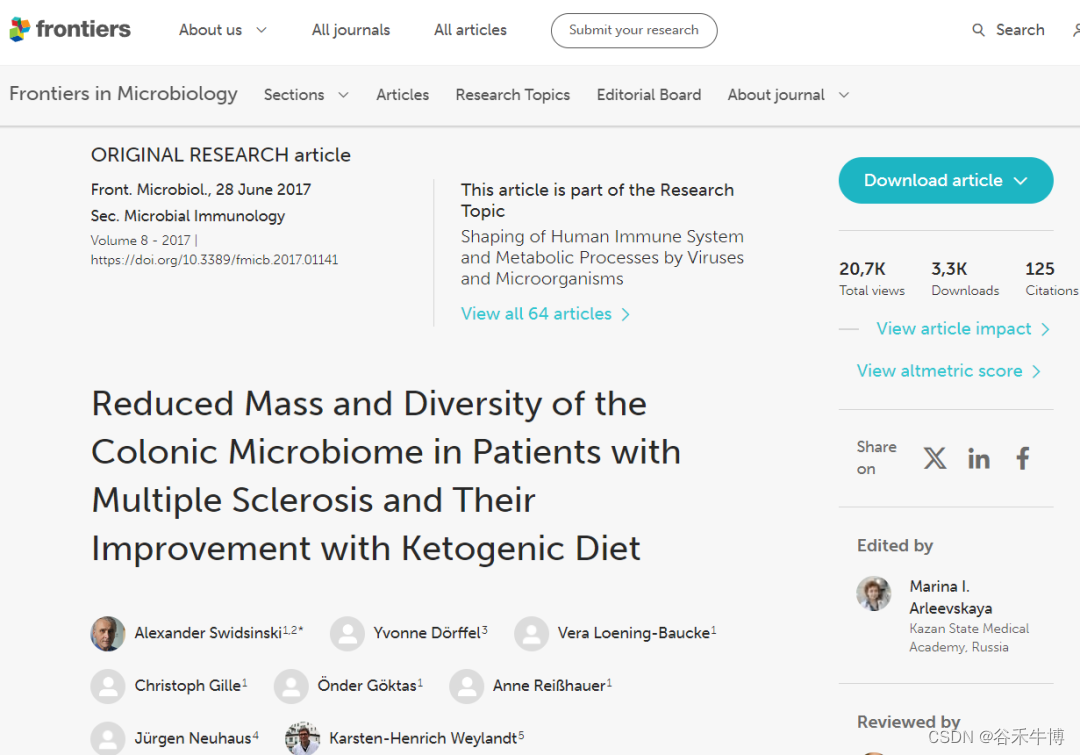Screen dimensions: 1080x755
Task: Open the Sections dropdown menu
Action: click(x=306, y=95)
